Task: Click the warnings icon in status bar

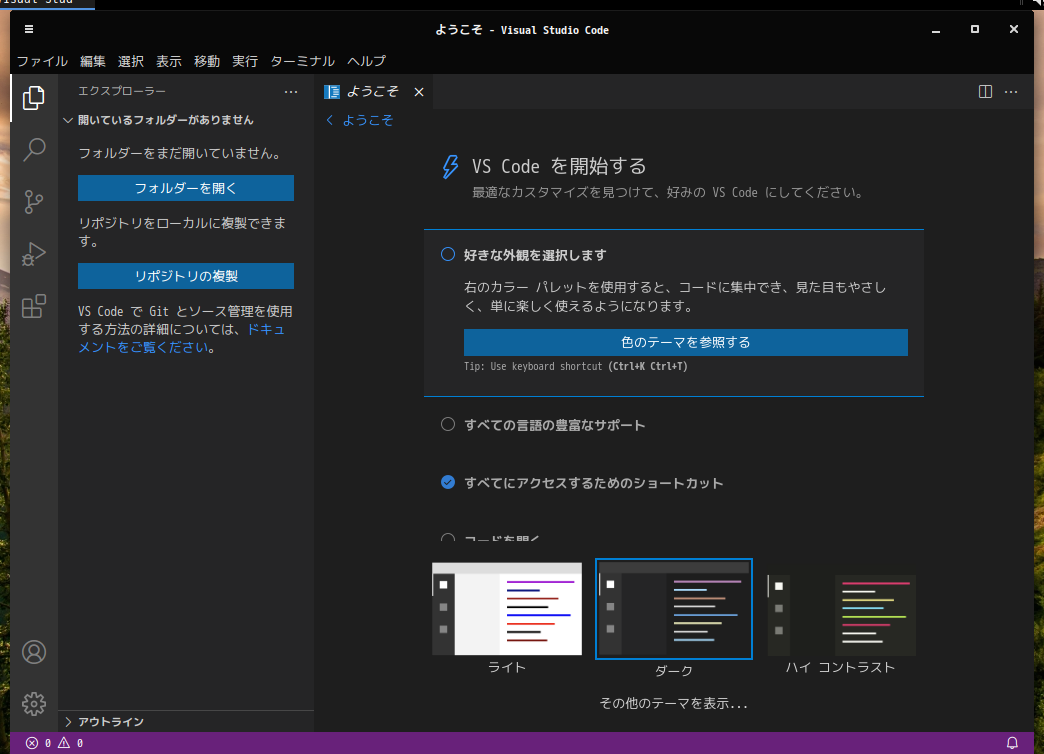Action: 64,743
